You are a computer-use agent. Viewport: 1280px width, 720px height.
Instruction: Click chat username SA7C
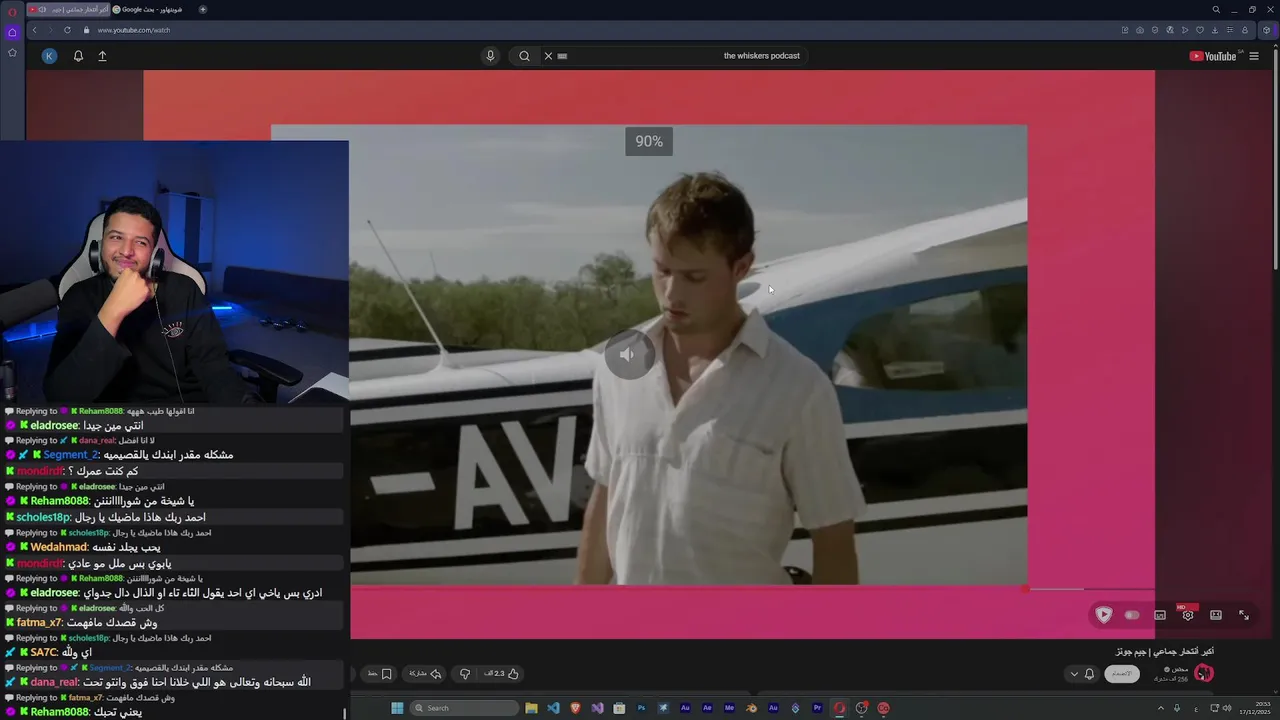coord(44,653)
